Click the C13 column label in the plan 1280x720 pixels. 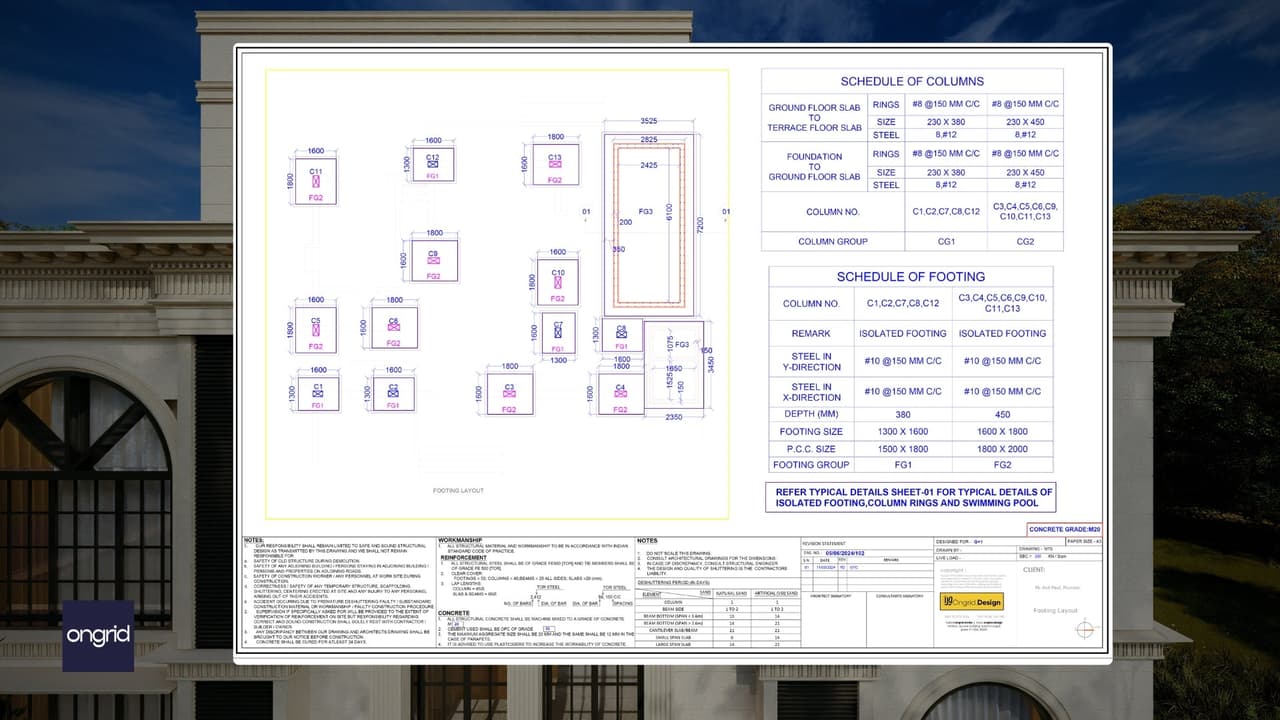point(555,157)
